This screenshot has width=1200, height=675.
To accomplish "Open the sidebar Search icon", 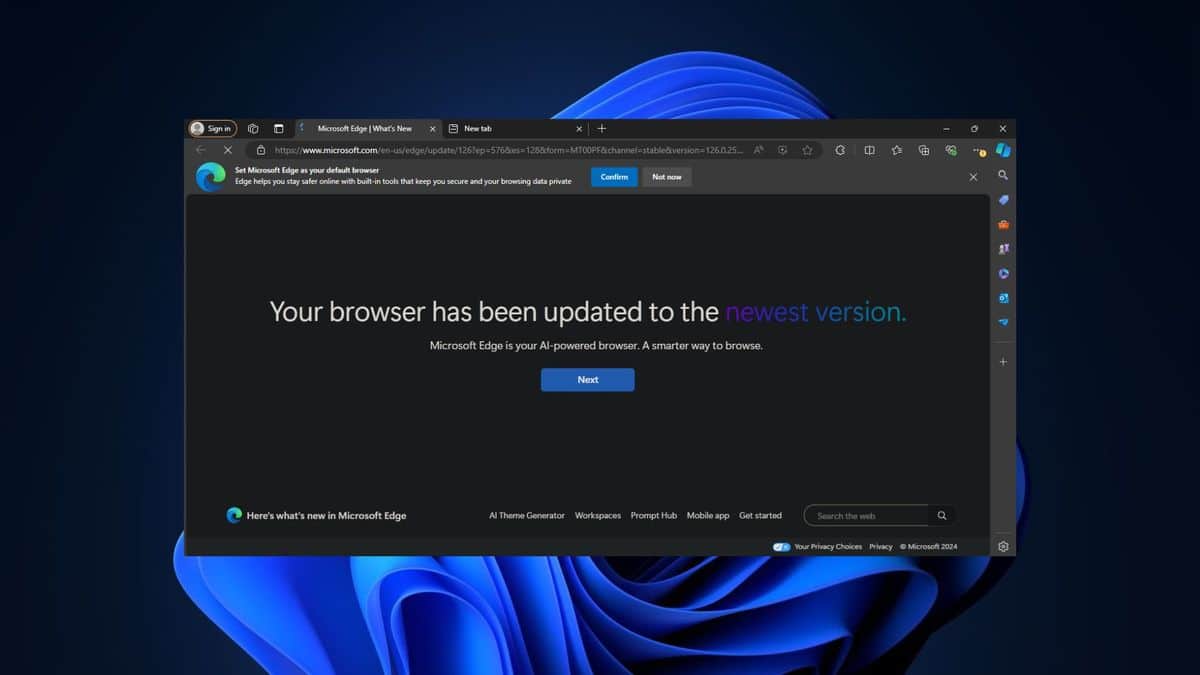I will (x=1003, y=175).
